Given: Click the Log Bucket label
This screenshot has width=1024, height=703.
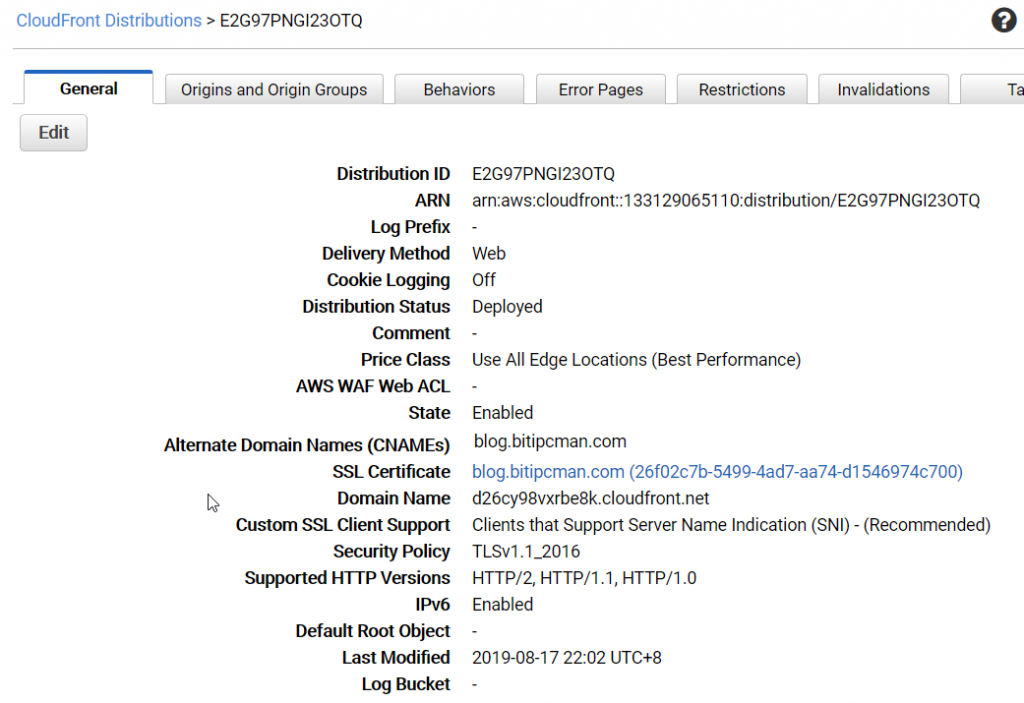Looking at the screenshot, I should [406, 684].
